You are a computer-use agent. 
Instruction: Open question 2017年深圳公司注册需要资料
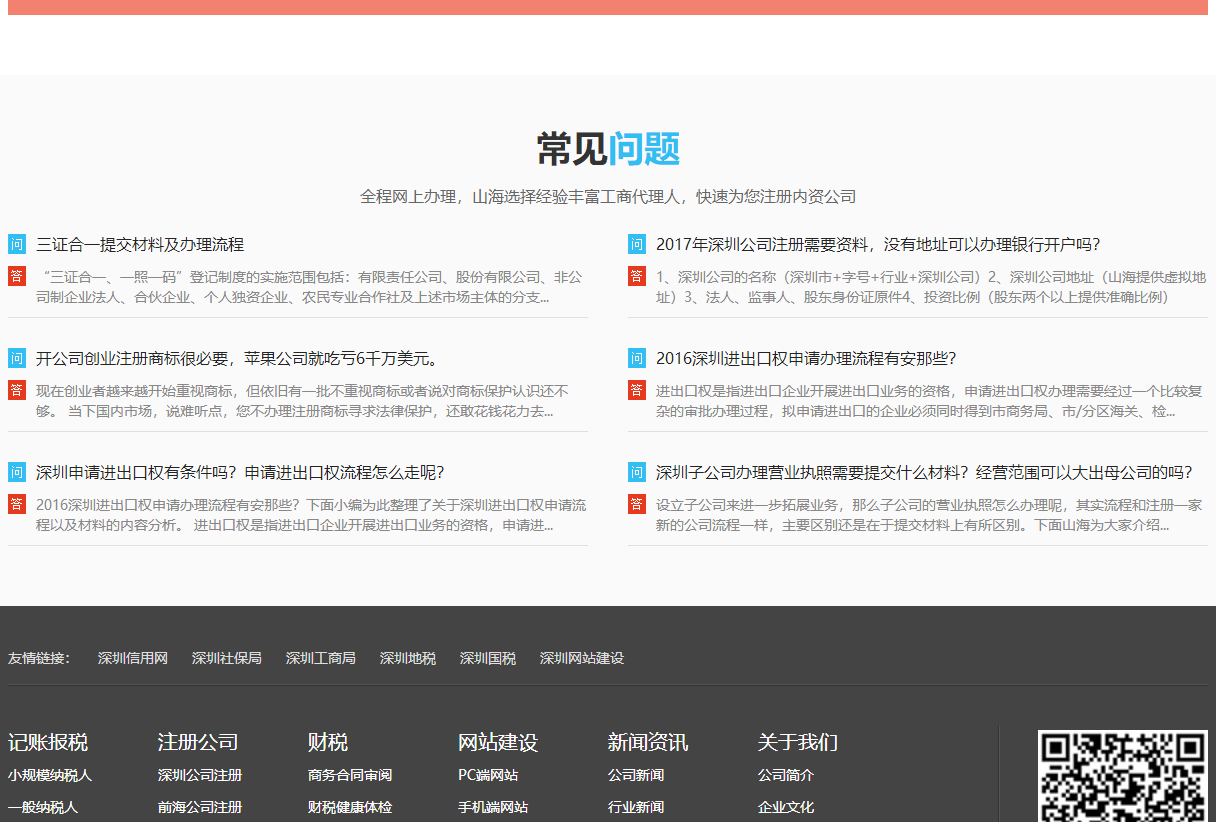coord(878,244)
